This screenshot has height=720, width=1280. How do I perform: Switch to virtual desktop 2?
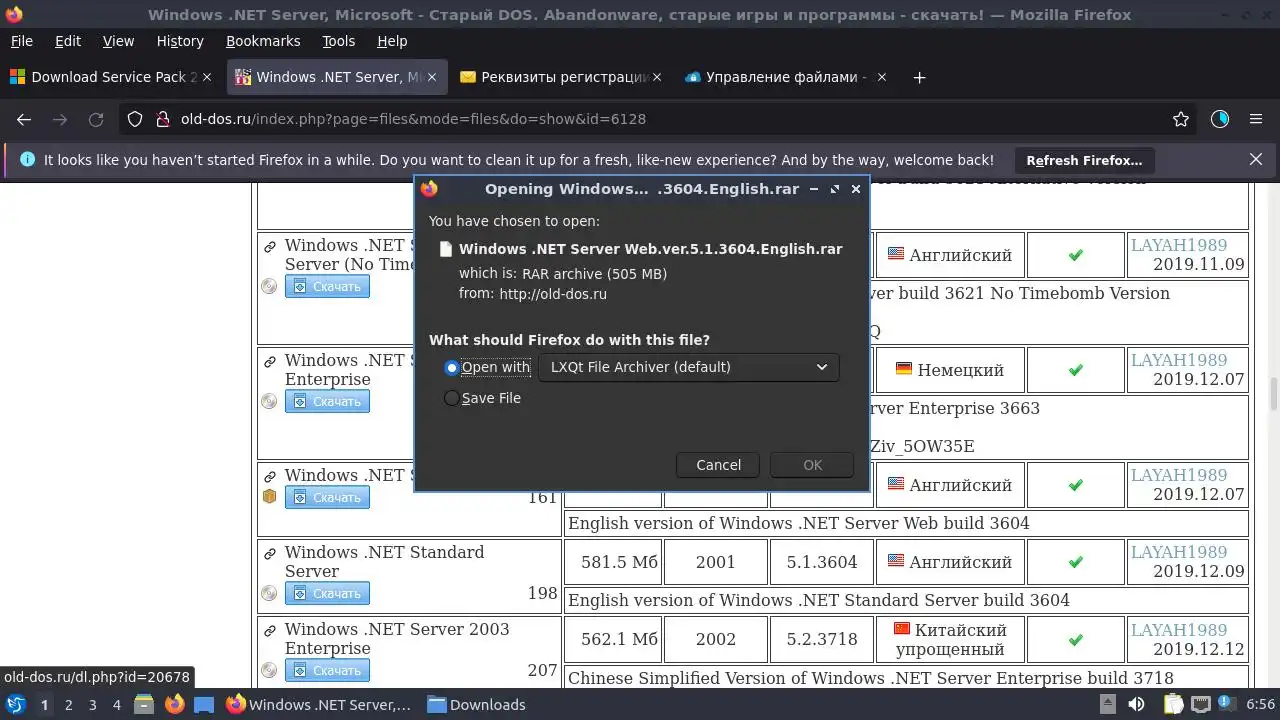[68, 705]
